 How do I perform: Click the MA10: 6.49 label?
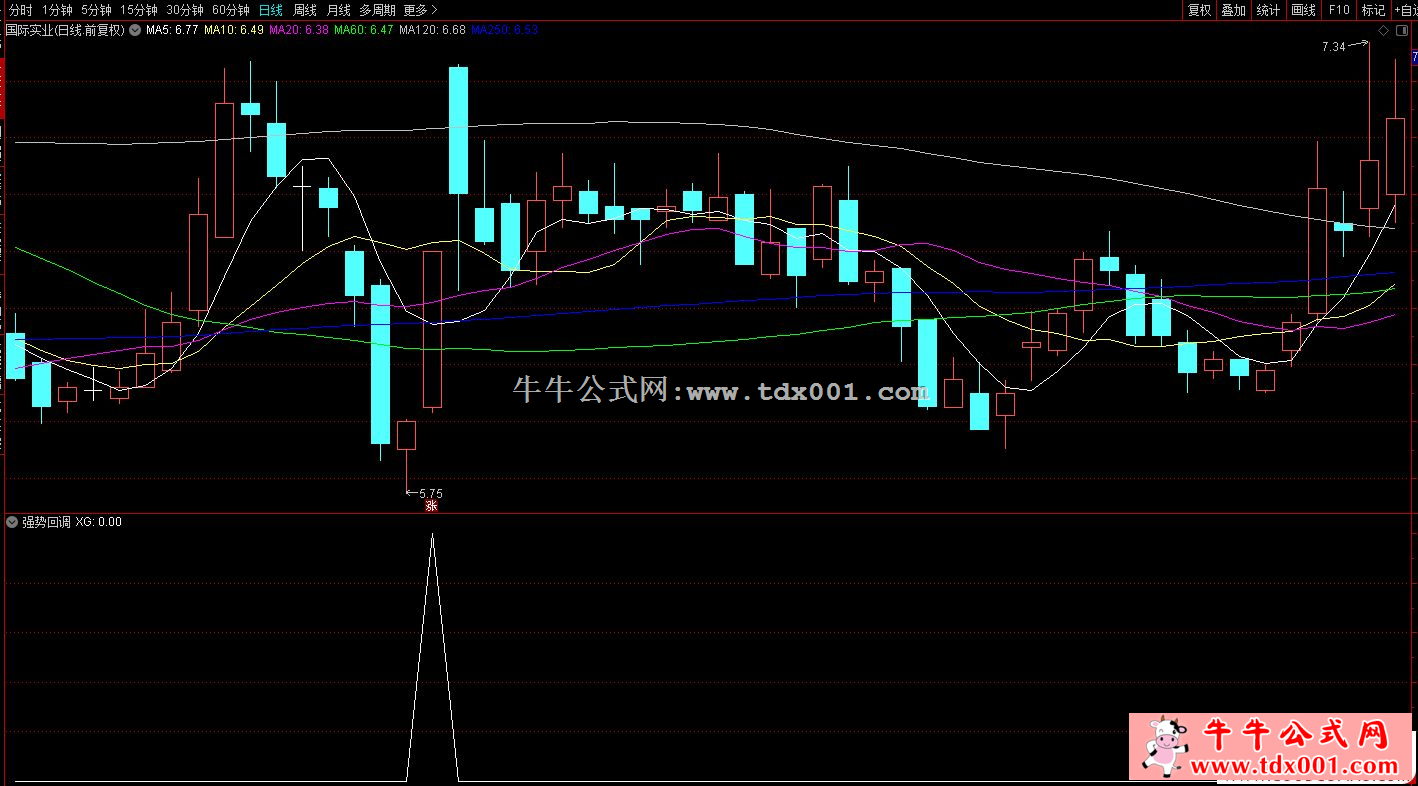coord(234,30)
